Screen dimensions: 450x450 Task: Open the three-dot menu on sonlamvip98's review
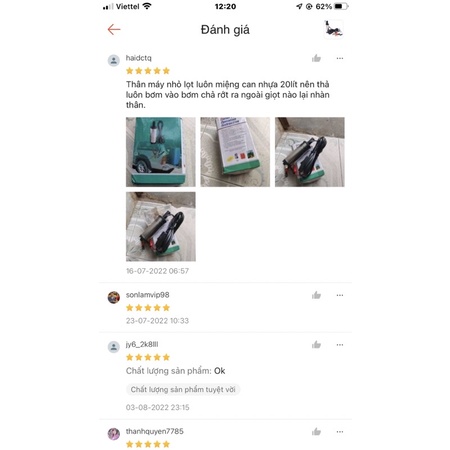coord(340,295)
